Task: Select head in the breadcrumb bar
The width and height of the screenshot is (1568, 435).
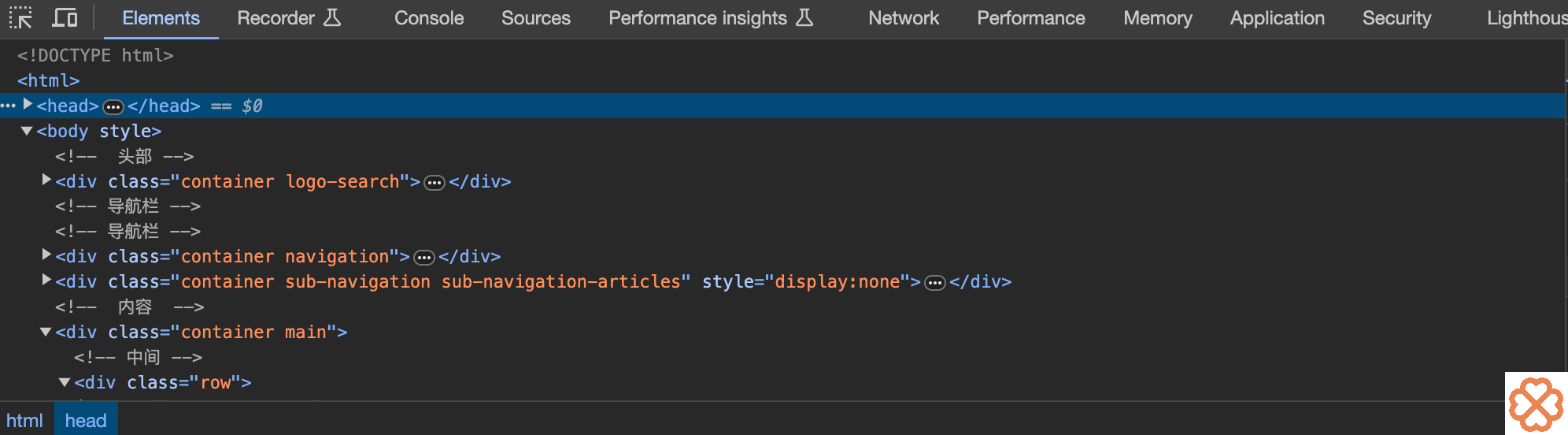Action: click(86, 421)
